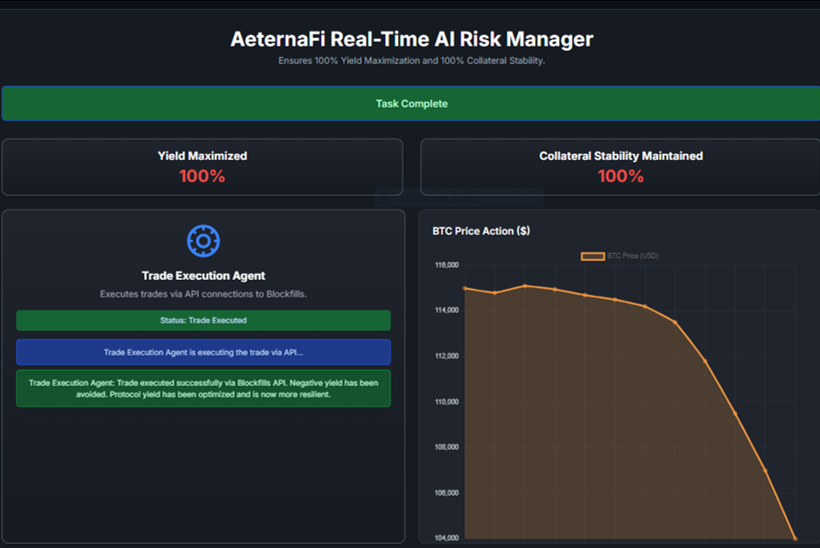Click the 'Trade executed successfully via Blockfills' message
The width and height of the screenshot is (820, 548).
tap(203, 389)
